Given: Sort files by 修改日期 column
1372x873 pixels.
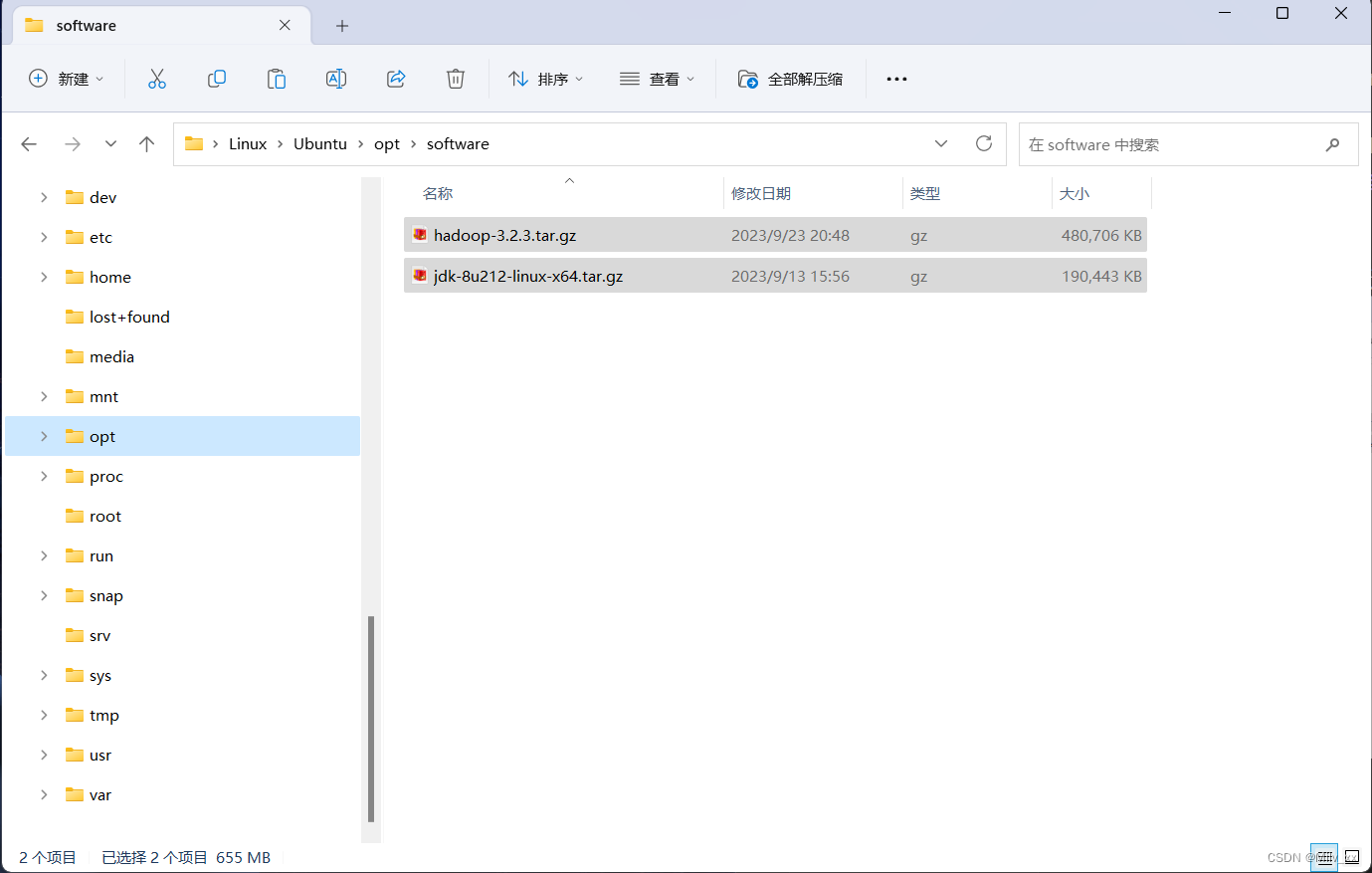Looking at the screenshot, I should (x=761, y=193).
